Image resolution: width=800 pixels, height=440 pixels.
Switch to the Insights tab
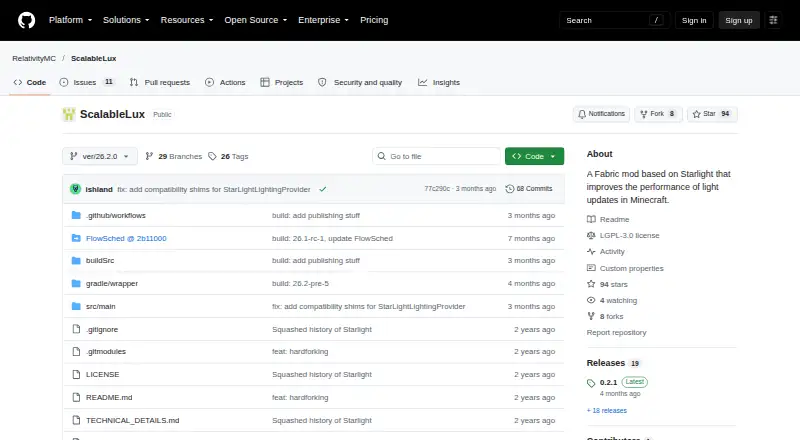tap(439, 82)
